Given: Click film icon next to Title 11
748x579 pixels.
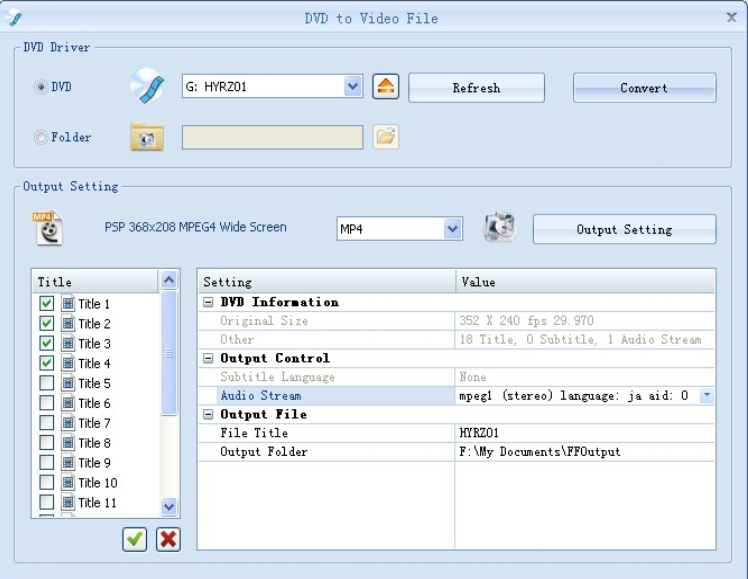Looking at the screenshot, I should (x=68, y=502).
